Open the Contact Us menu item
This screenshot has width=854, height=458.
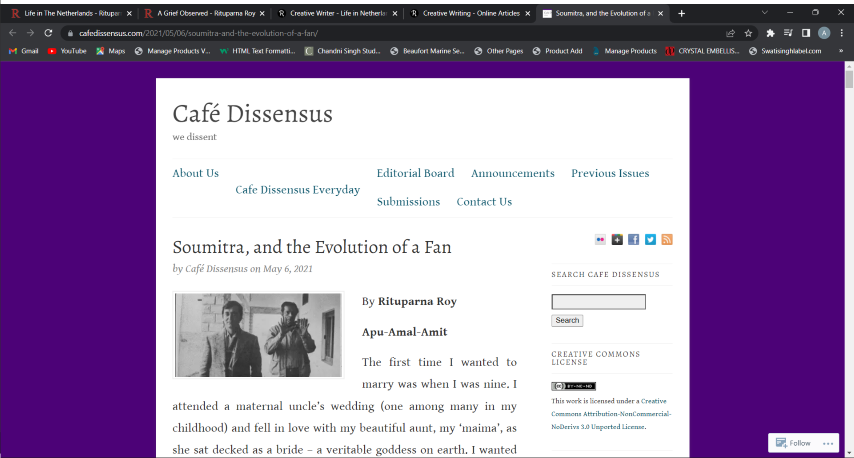[484, 201]
